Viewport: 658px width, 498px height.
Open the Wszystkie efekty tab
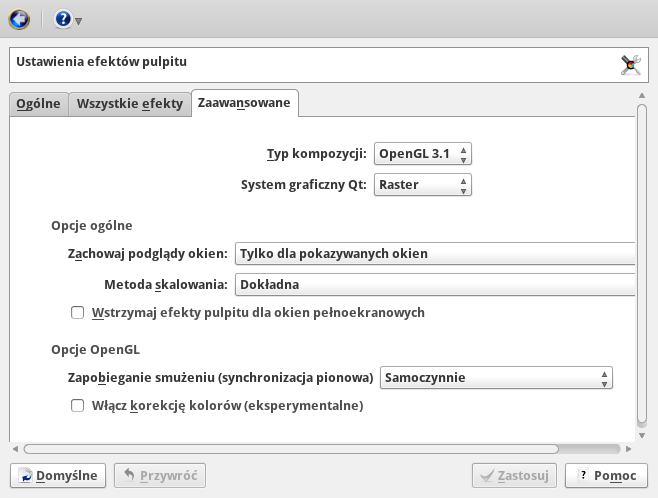130,104
